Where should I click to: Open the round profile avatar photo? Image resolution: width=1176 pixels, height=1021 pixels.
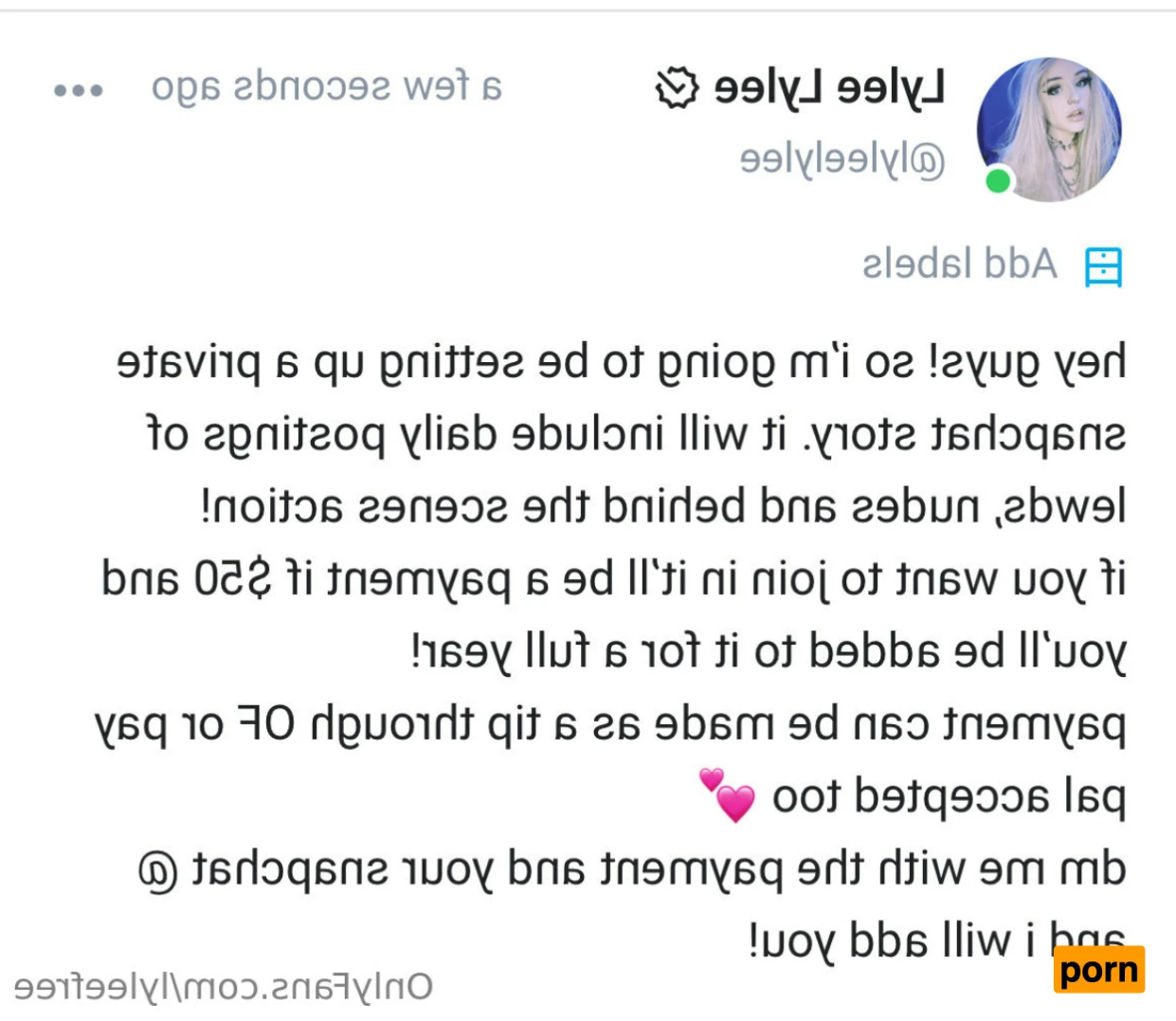(1049, 130)
